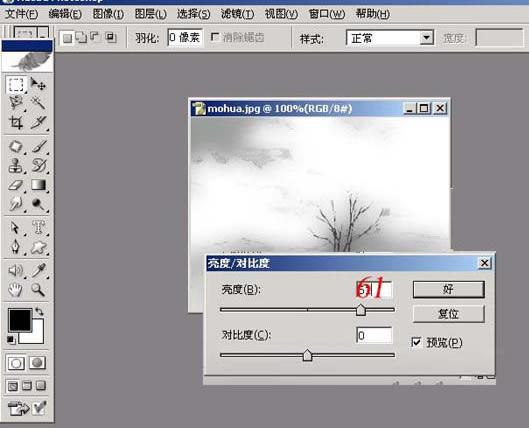Select the Move tool
Viewport: 529px width, 428px height.
point(38,84)
